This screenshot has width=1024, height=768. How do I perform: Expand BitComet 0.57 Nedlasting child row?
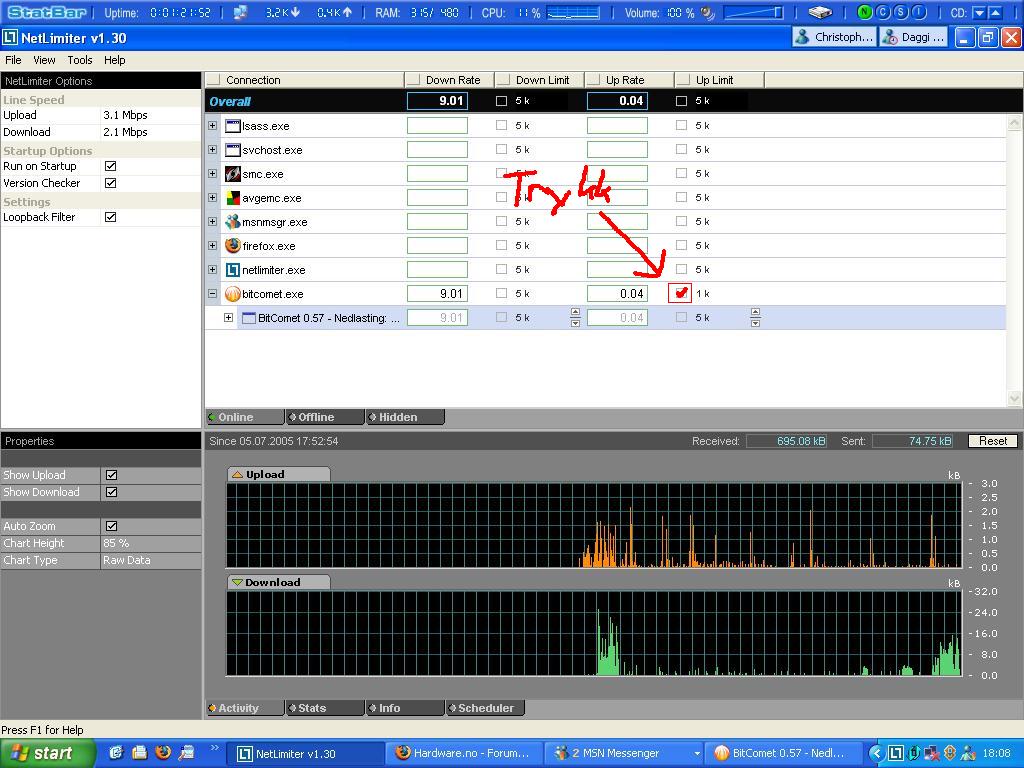228,317
